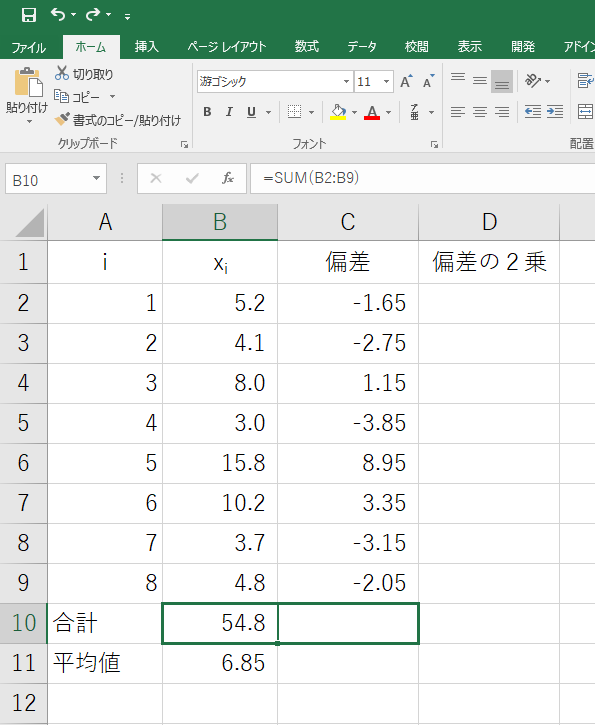Toggle the bottom align icon
Screen dimensions: 595x725
click(x=502, y=81)
